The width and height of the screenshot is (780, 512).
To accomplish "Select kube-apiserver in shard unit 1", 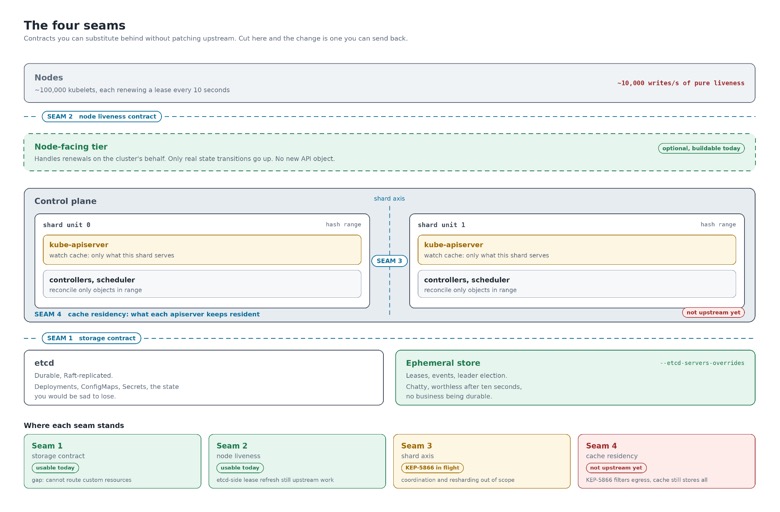I will coord(577,250).
